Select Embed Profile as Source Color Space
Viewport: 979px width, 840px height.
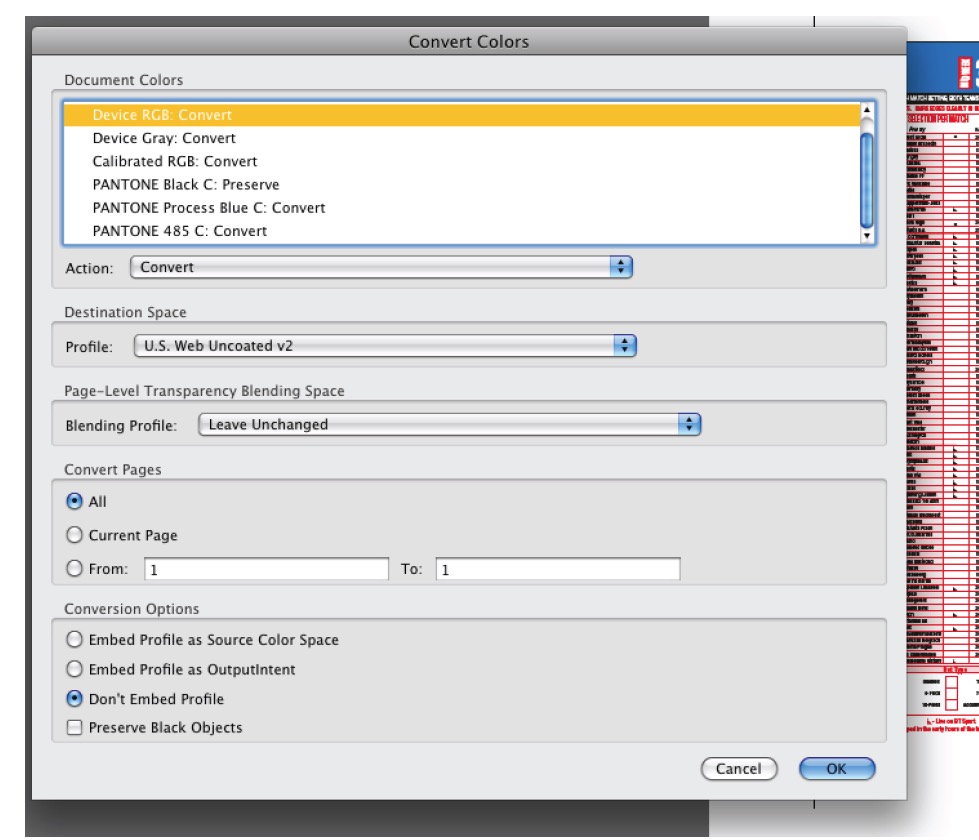[74, 640]
